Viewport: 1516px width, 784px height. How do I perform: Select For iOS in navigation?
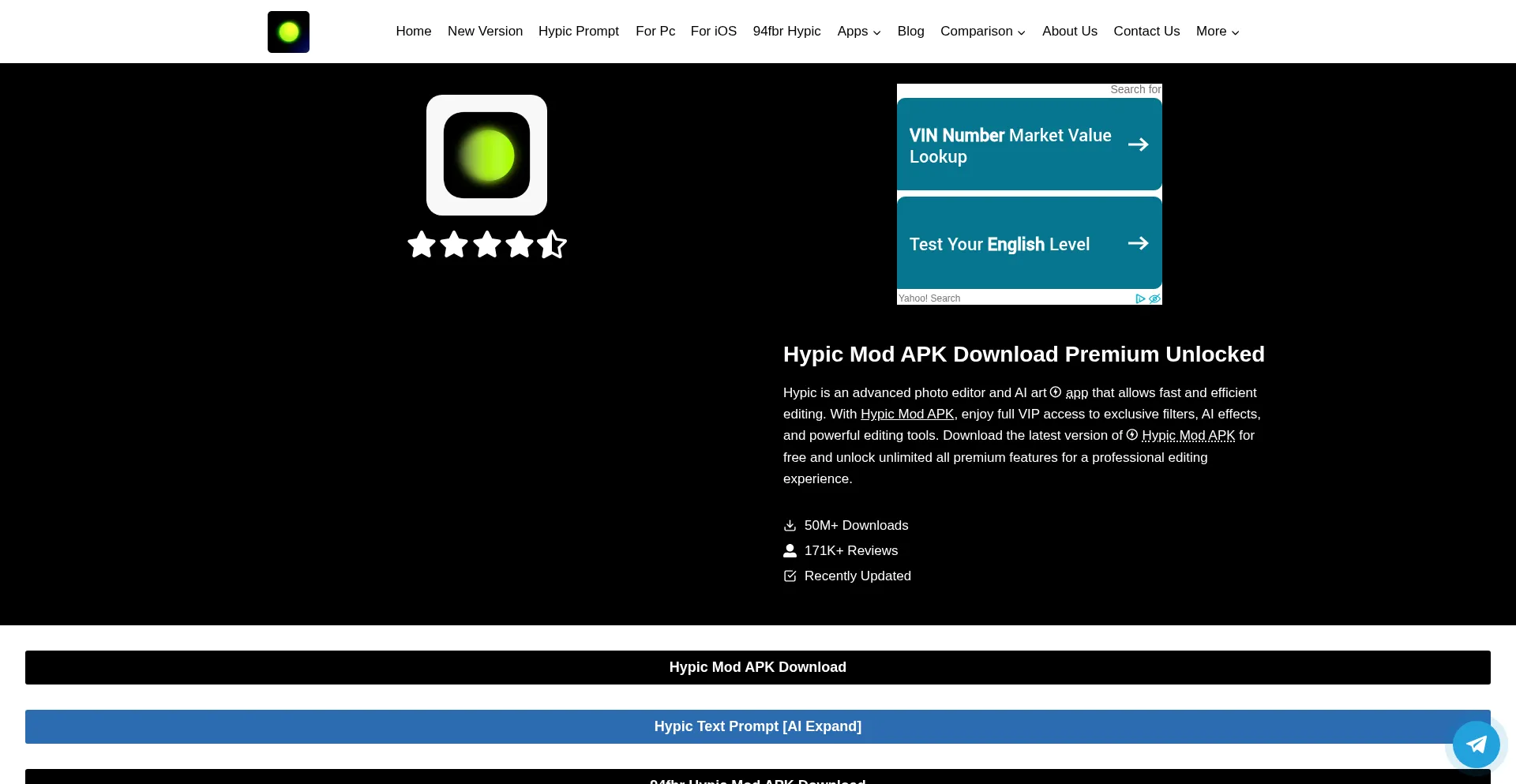(x=714, y=32)
